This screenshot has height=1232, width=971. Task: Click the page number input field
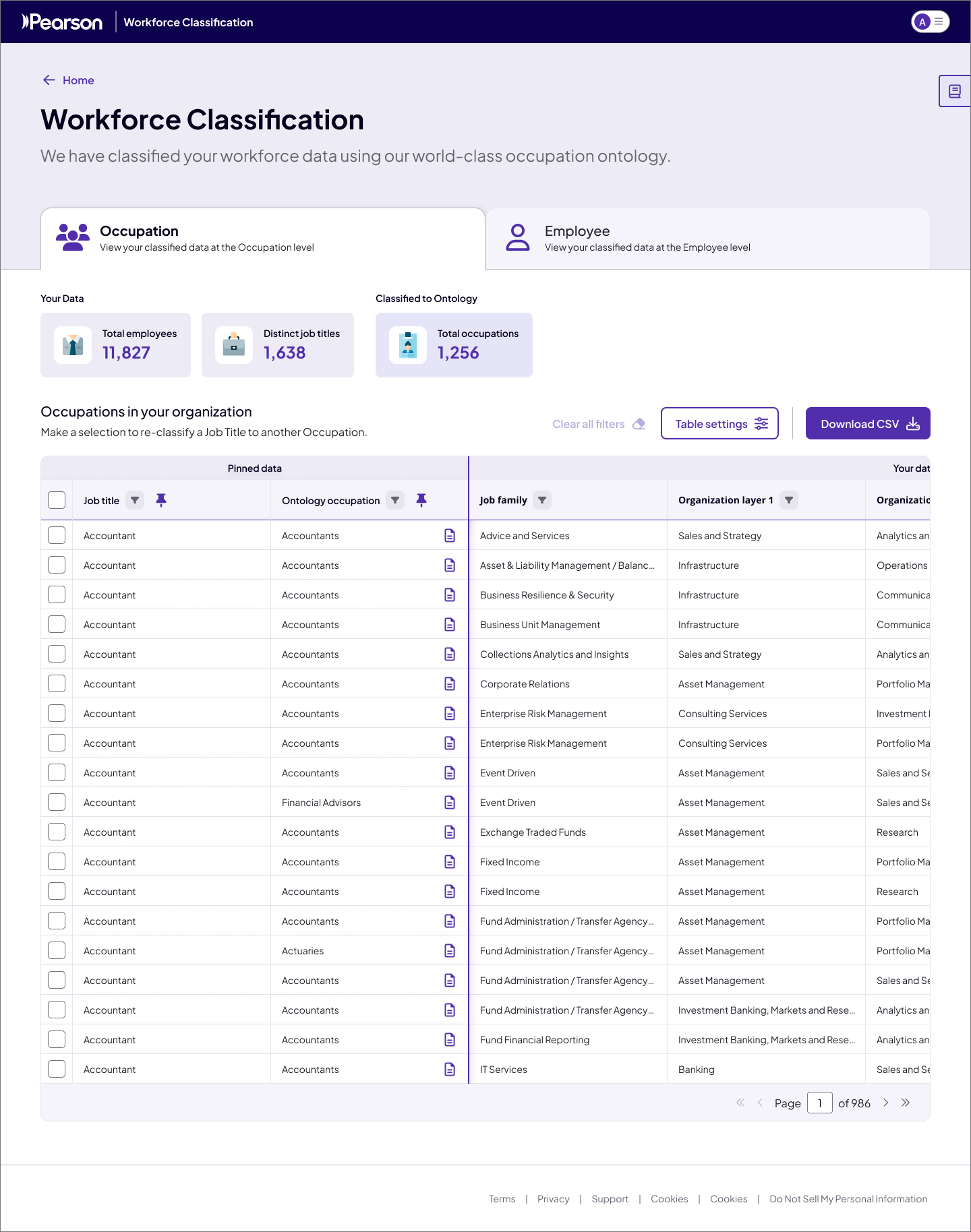pos(820,1103)
